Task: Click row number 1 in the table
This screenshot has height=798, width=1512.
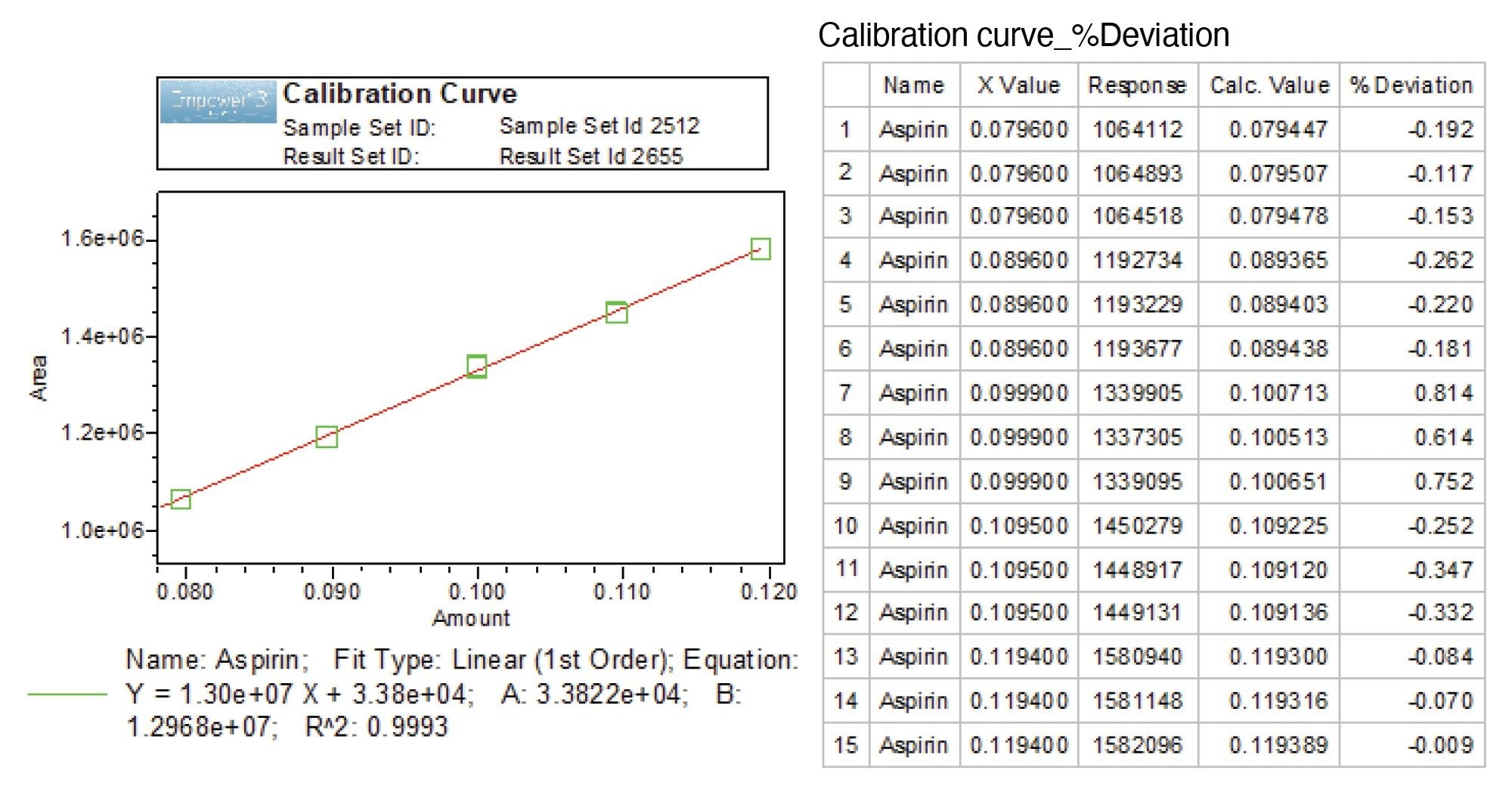Action: point(845,129)
